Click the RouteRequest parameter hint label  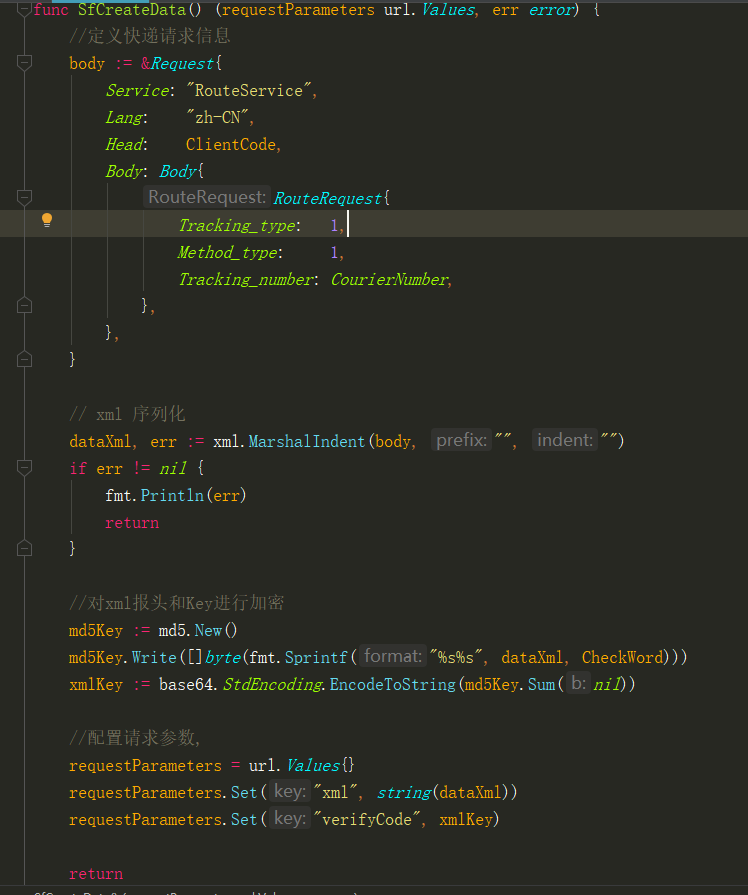[207, 197]
